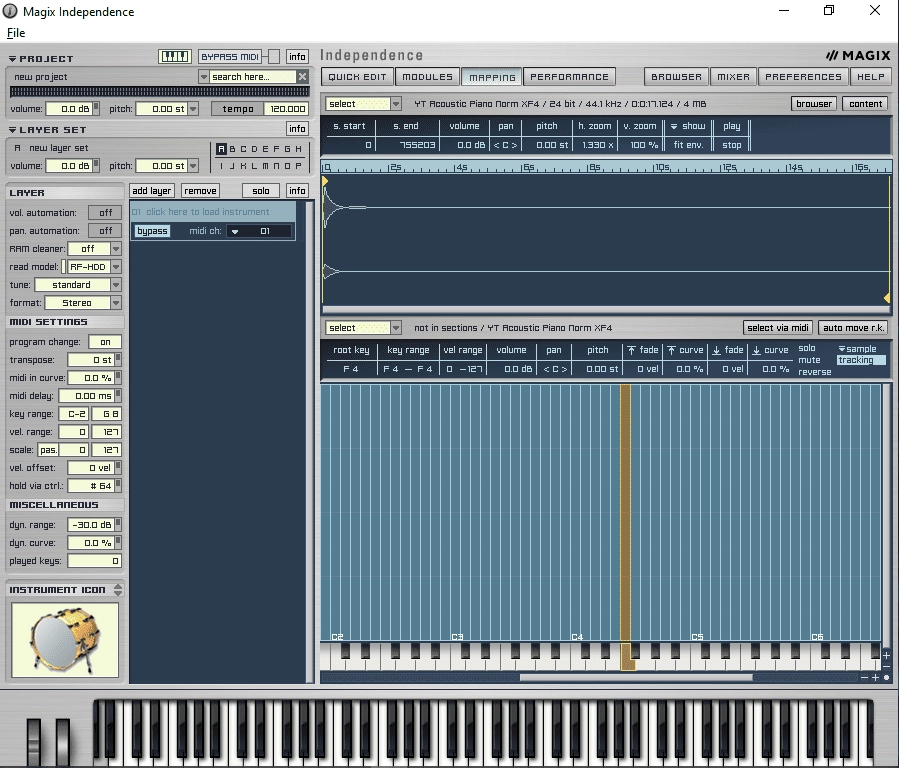Click the select via midi button
Viewport: 899px width, 768px height.
pyautogui.click(x=777, y=328)
